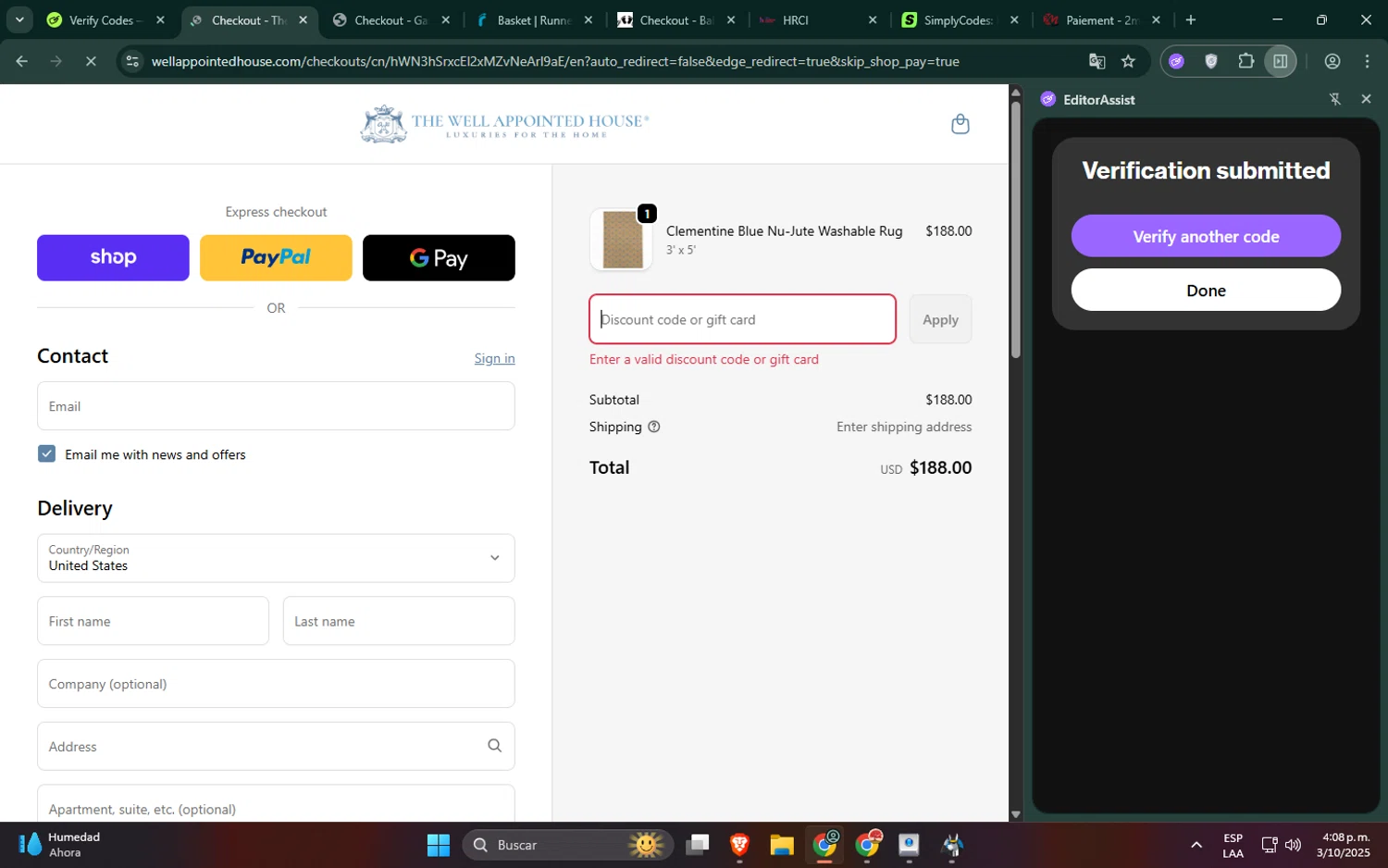Viewport: 1388px width, 868px height.
Task: Focus the First name field
Action: pyautogui.click(x=153, y=621)
